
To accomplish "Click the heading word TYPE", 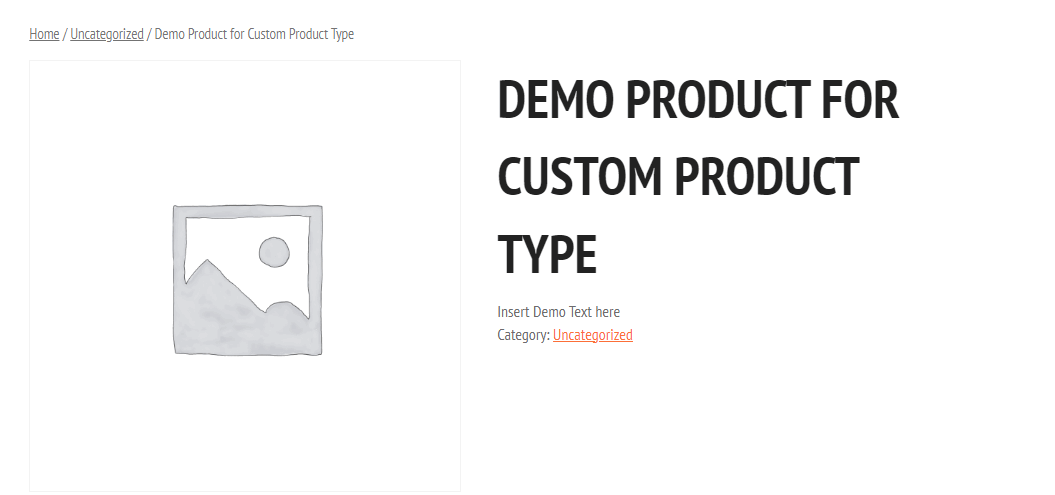I will [x=547, y=254].
